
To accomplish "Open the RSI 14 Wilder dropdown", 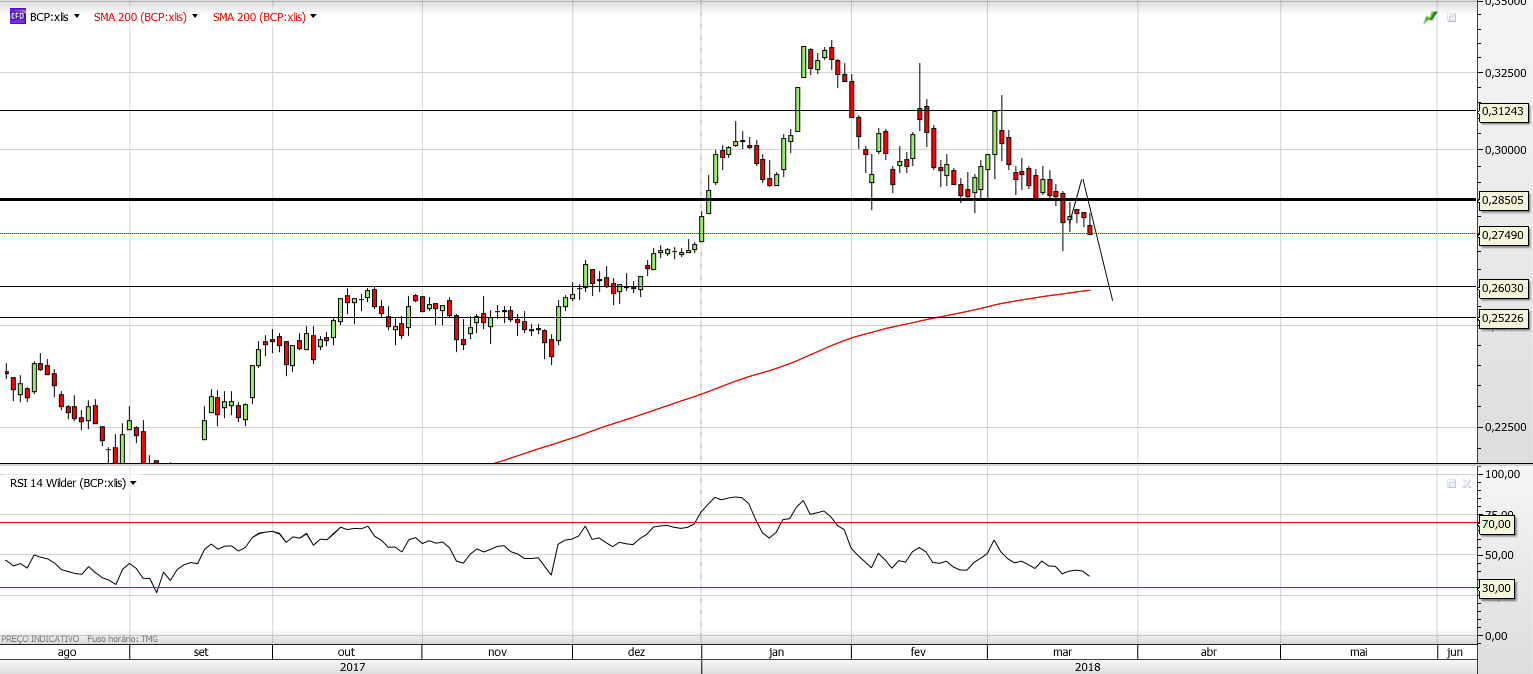I will click(133, 483).
